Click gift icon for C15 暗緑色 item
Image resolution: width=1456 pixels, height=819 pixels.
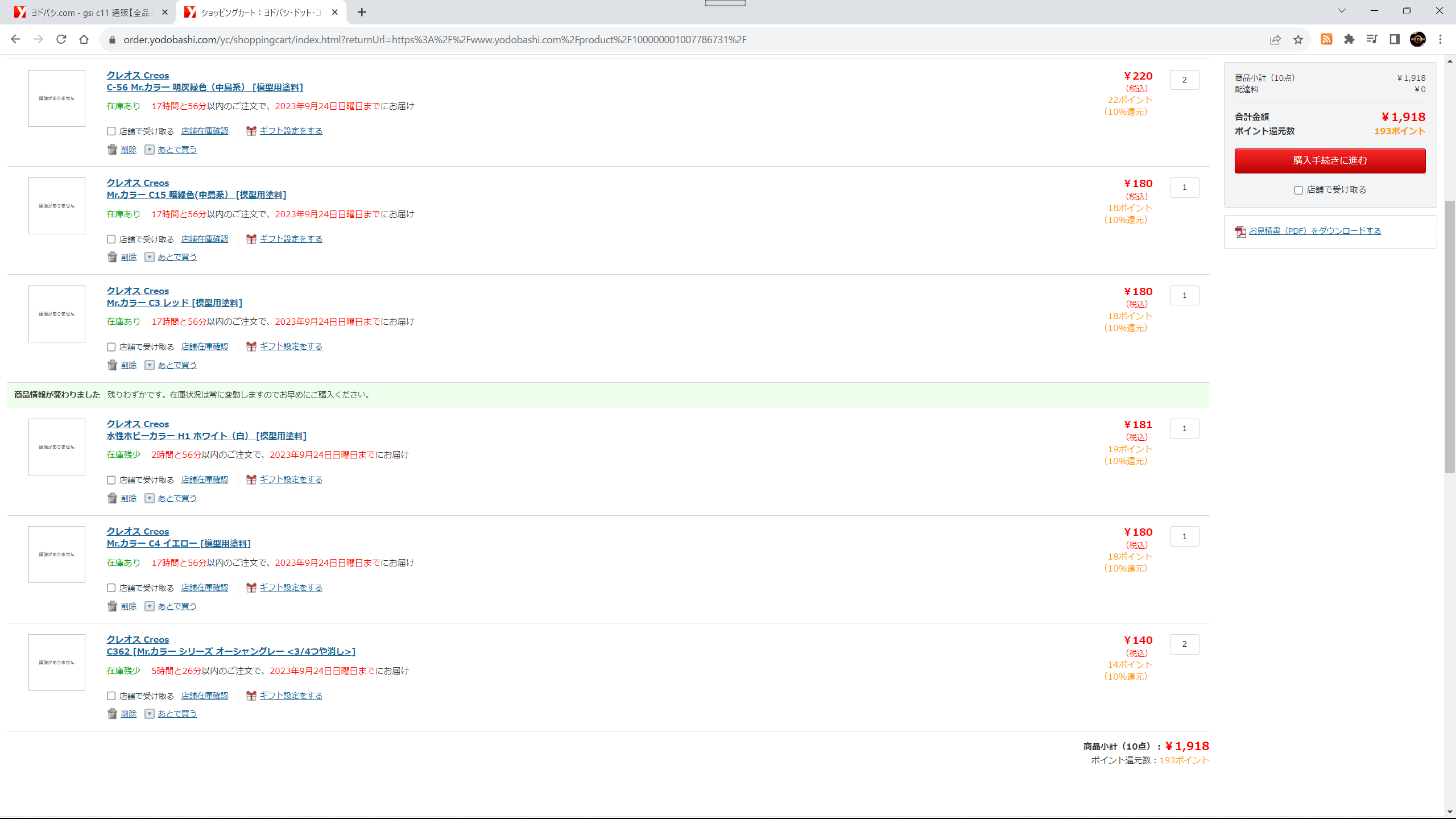coord(251,239)
